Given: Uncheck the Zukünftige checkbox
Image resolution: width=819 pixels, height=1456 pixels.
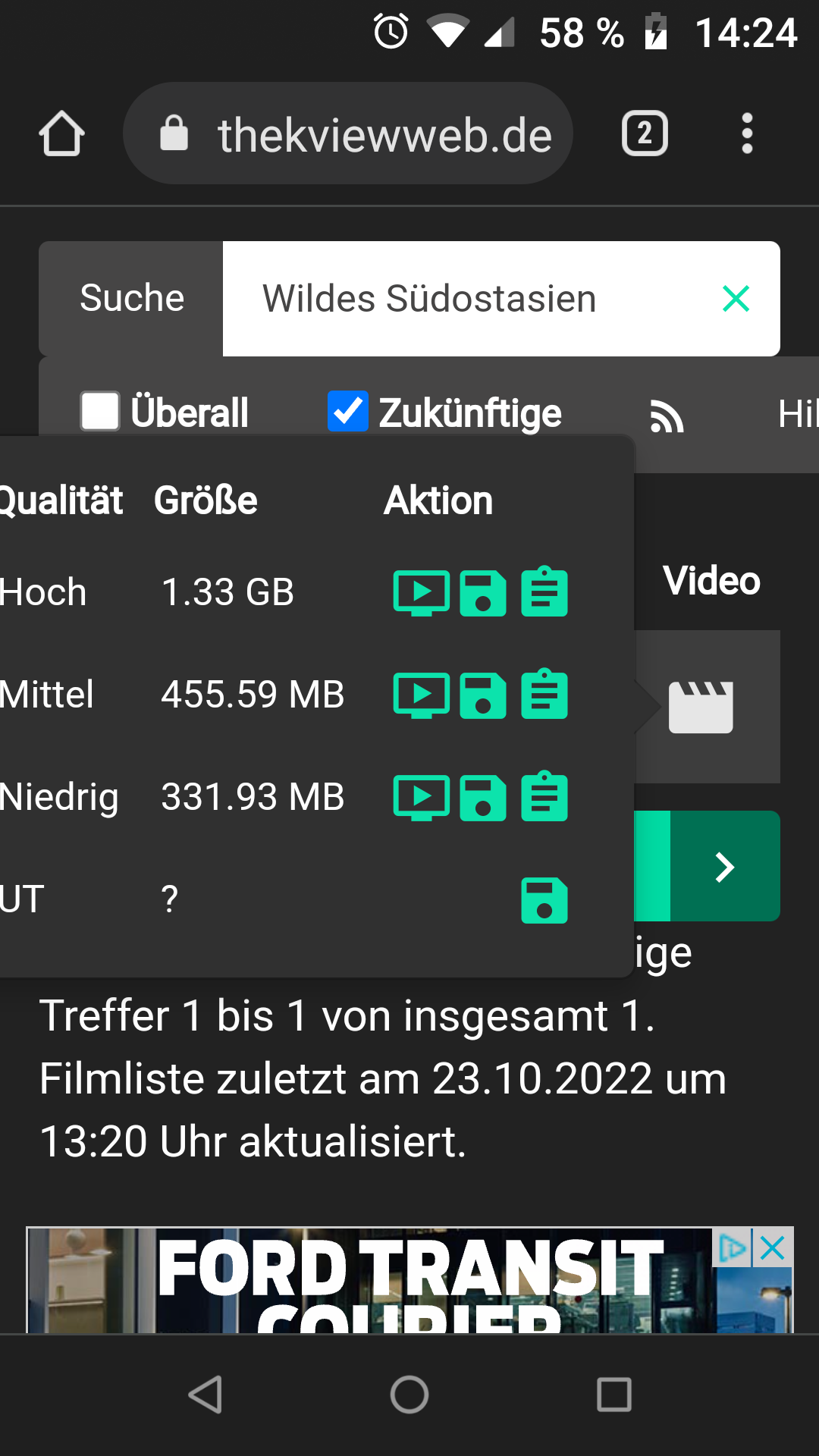Looking at the screenshot, I should pos(348,411).
